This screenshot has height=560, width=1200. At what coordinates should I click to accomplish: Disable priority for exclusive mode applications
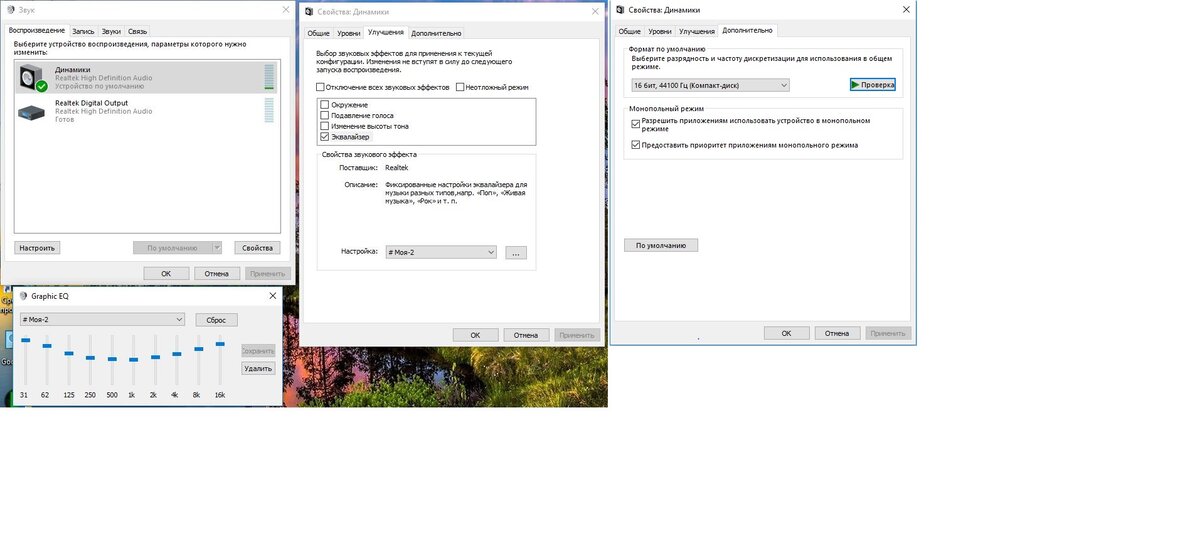click(x=636, y=145)
